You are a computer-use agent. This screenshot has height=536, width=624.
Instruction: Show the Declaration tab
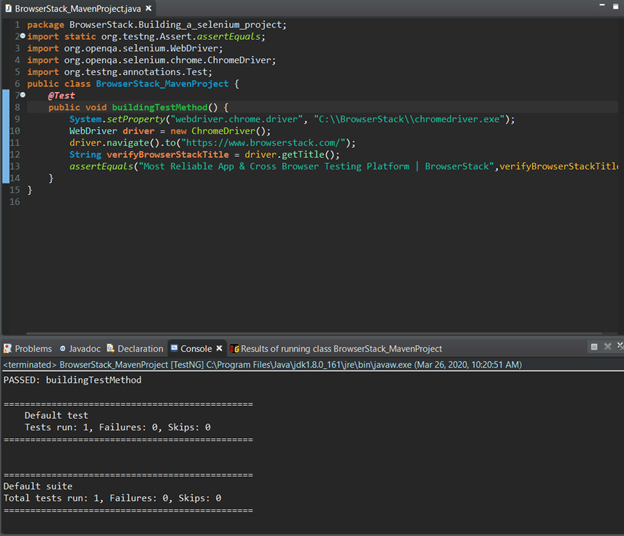(135, 349)
